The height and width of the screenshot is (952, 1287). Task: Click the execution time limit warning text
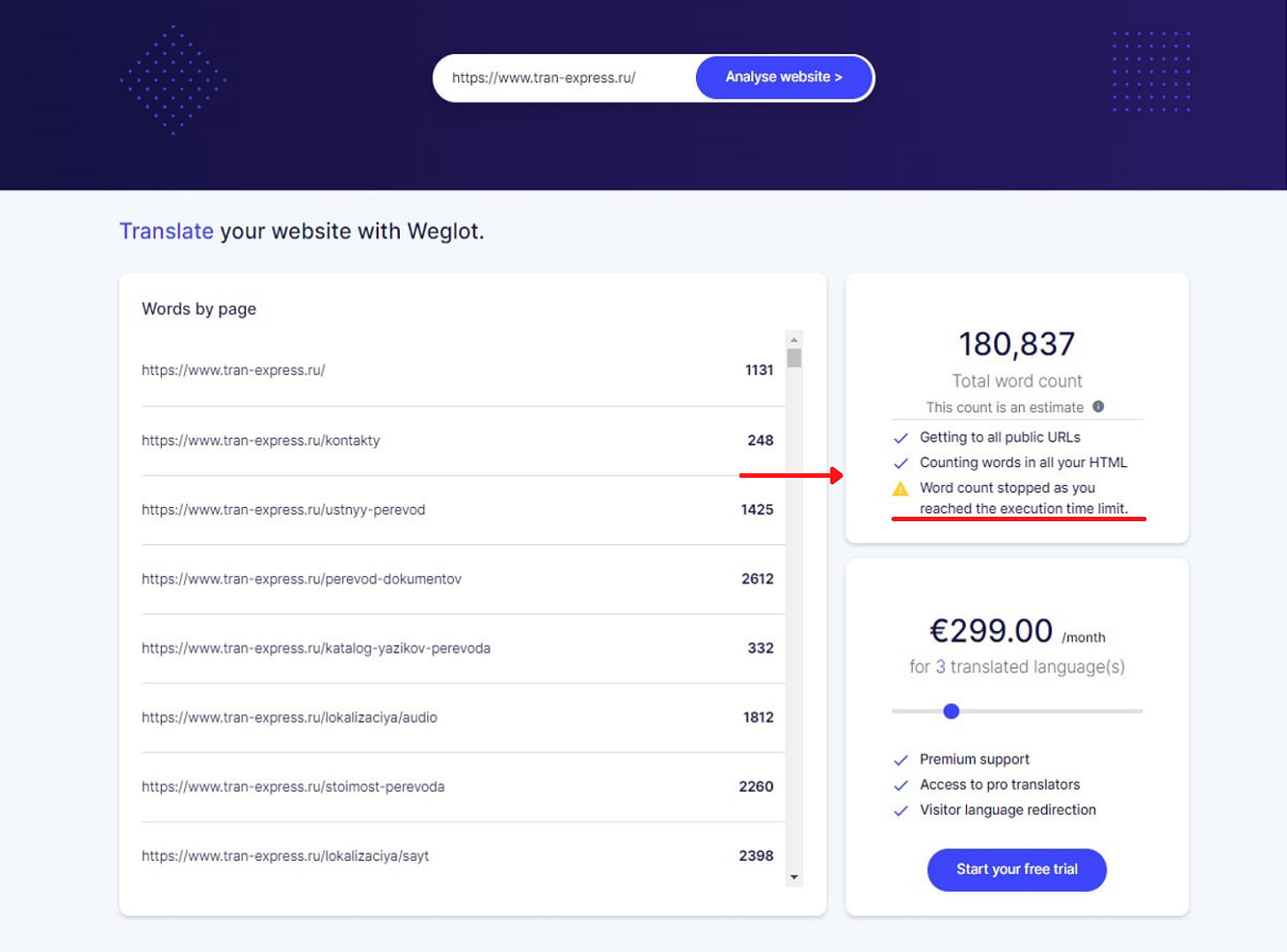tap(1023, 498)
